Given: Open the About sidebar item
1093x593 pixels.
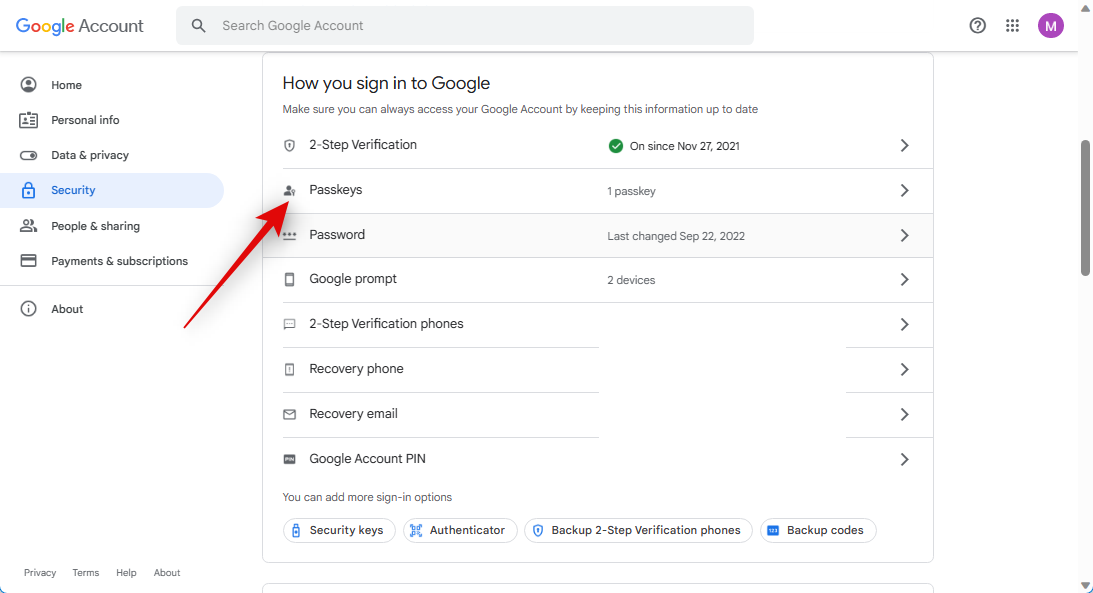Looking at the screenshot, I should (x=112, y=309).
